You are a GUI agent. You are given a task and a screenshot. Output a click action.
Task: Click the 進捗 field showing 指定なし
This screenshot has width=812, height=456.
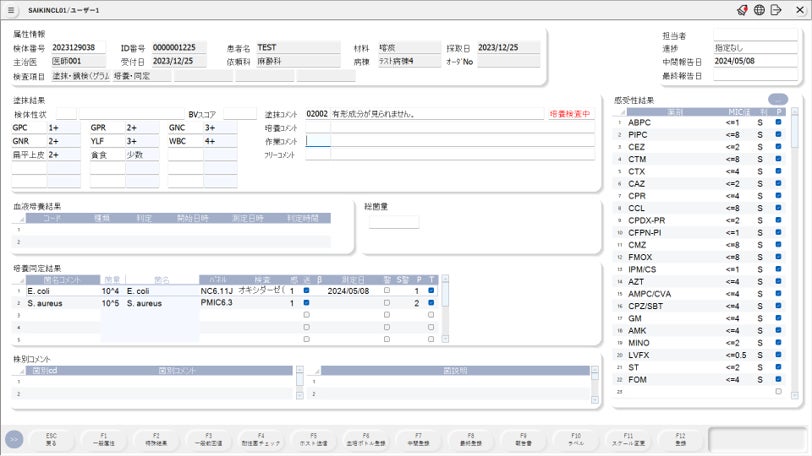pyautogui.click(x=755, y=48)
